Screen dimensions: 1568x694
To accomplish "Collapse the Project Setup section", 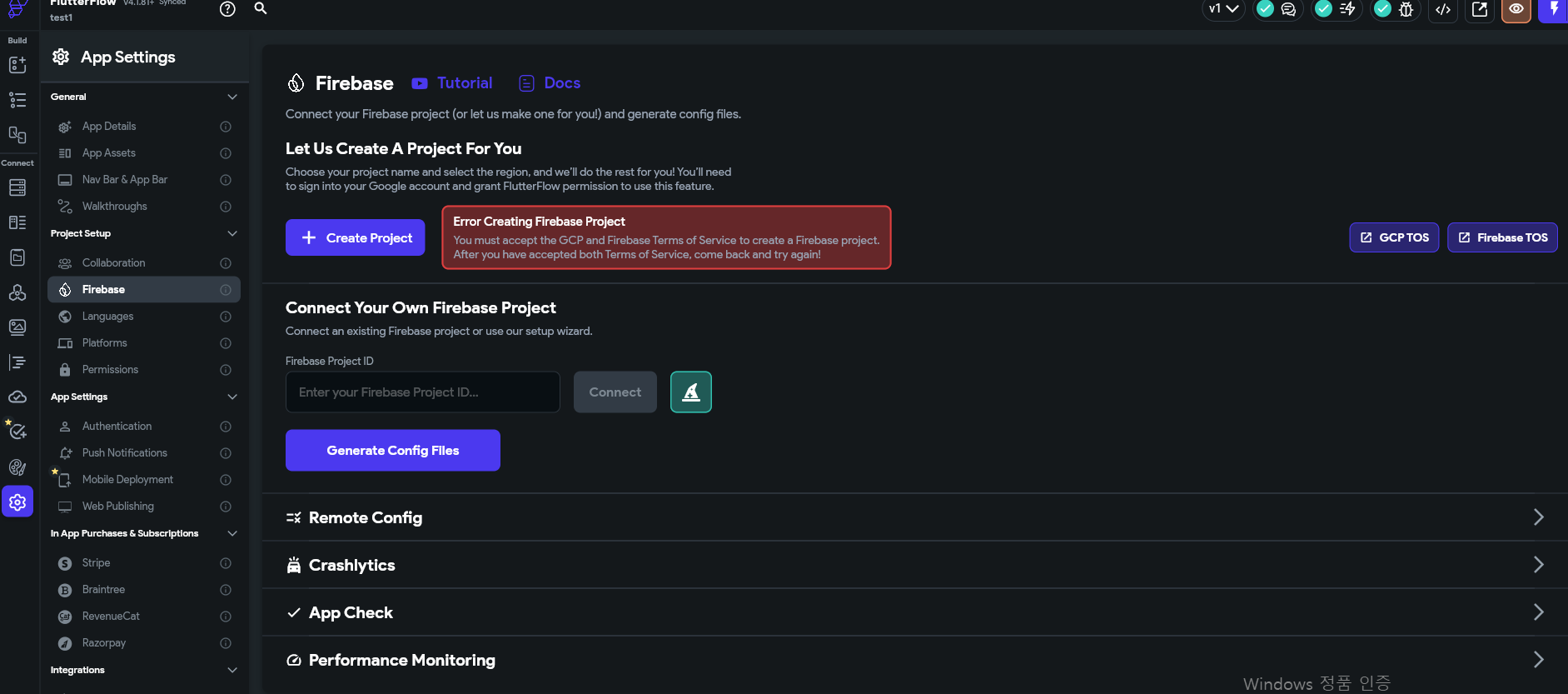I will [x=232, y=233].
